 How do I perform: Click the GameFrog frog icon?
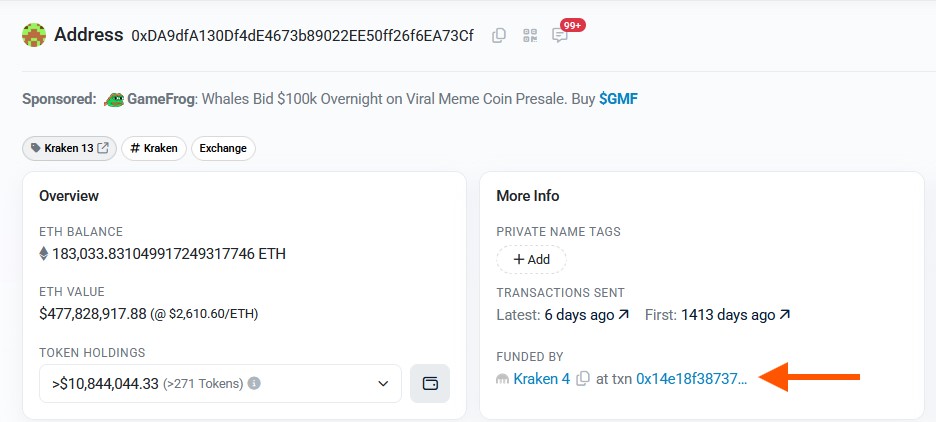coord(114,99)
